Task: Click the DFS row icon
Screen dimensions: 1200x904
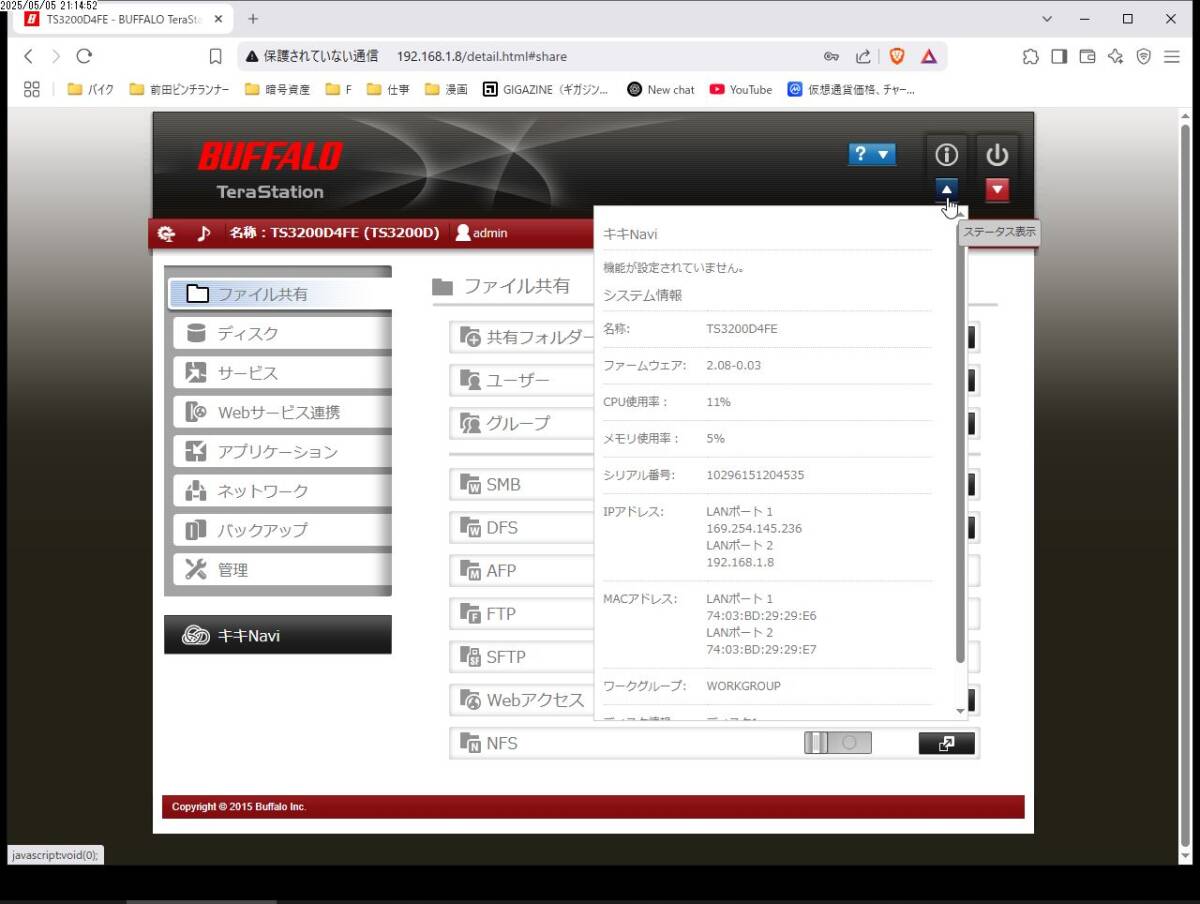Action: click(x=470, y=527)
